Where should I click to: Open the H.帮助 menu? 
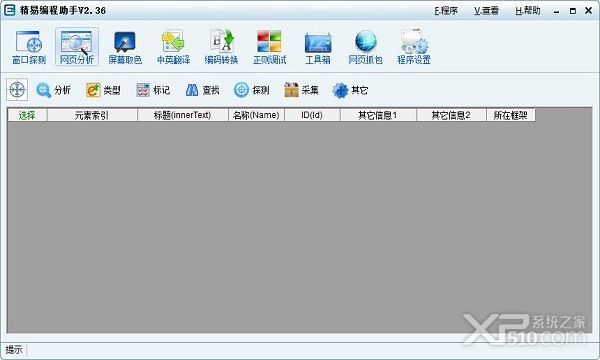(x=528, y=11)
